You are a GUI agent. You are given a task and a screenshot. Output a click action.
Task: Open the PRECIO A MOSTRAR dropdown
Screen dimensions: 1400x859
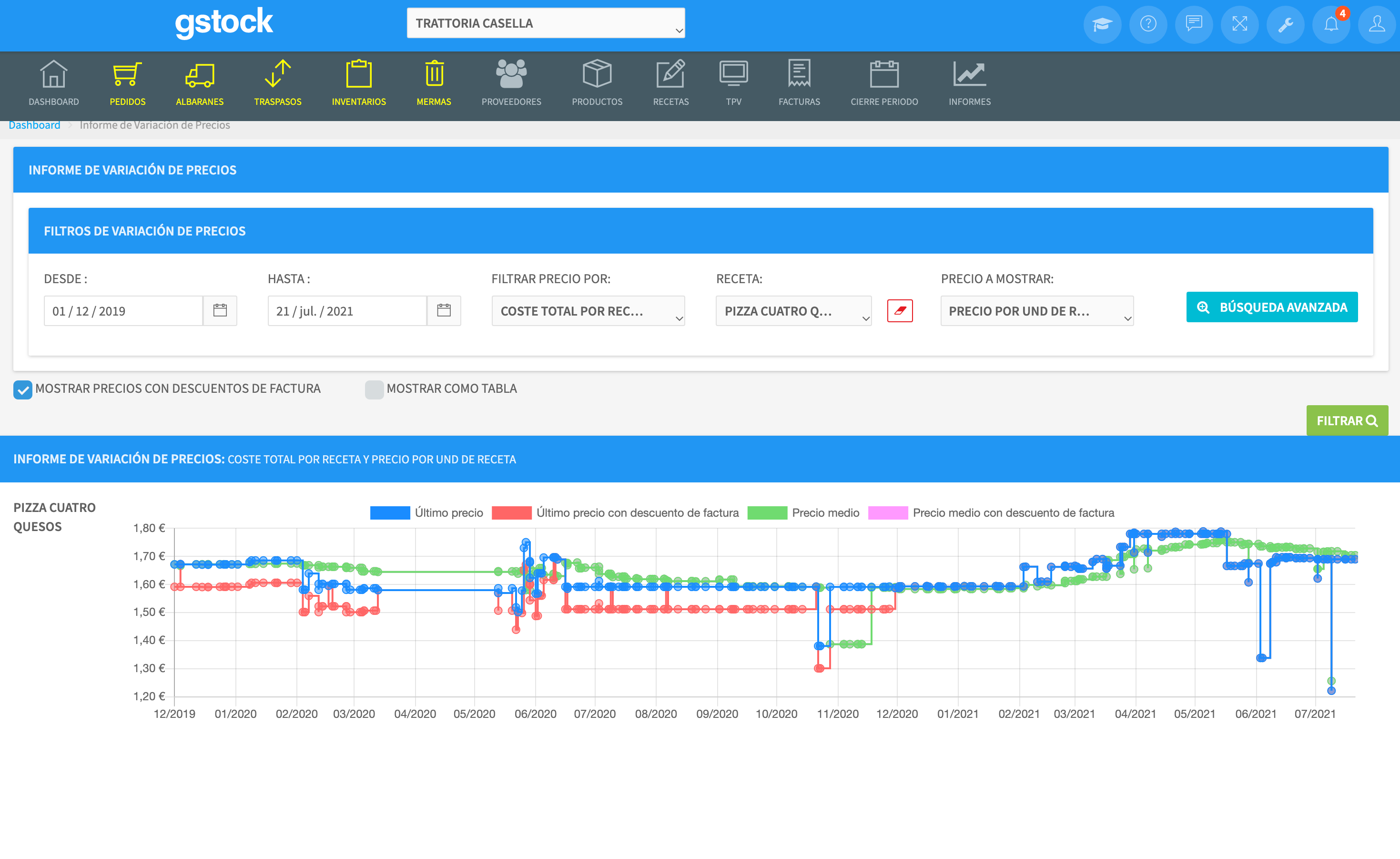point(1036,311)
